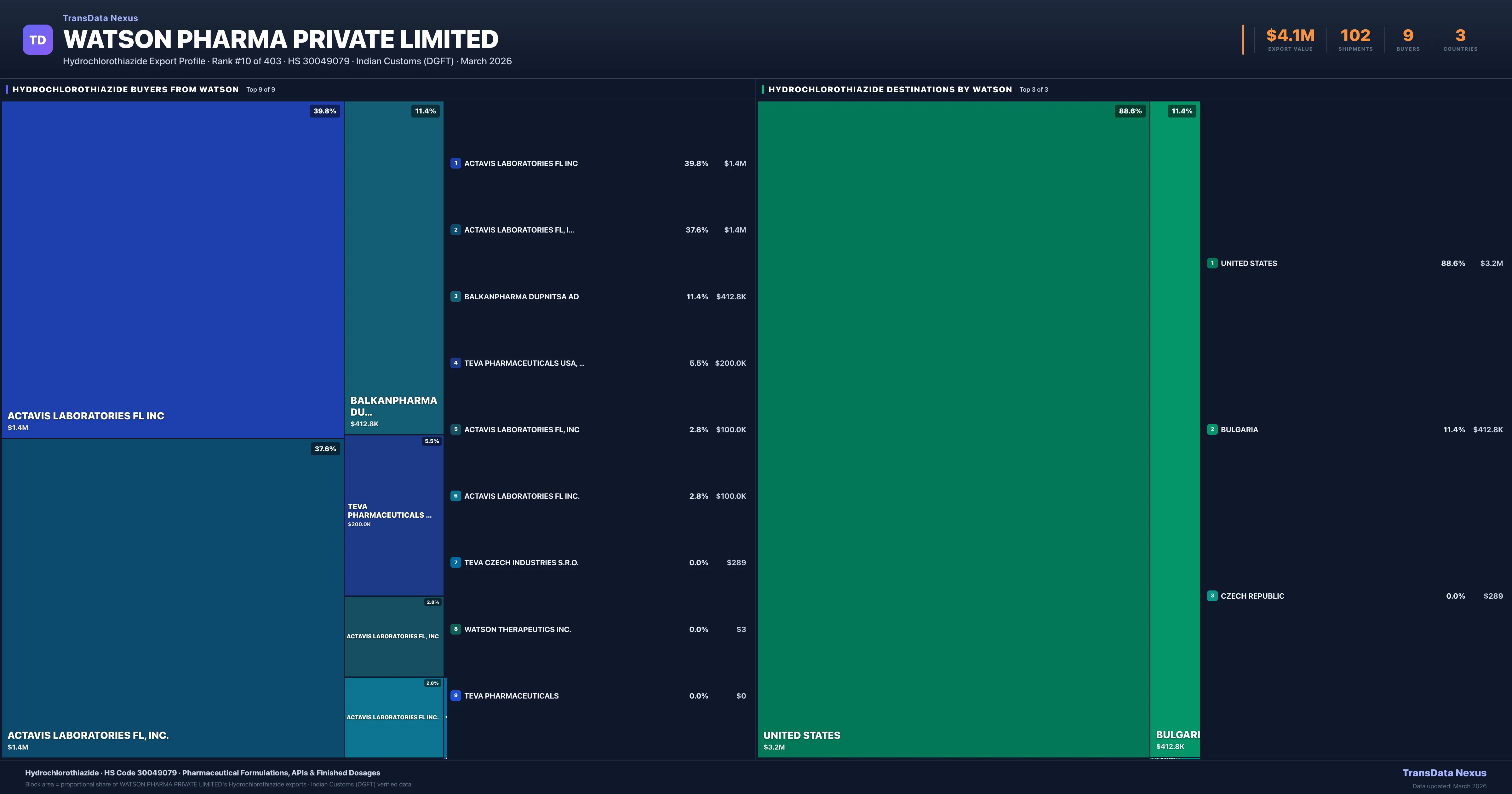Select Hydrochlorothiazide Destinations By Watson header

click(890, 89)
